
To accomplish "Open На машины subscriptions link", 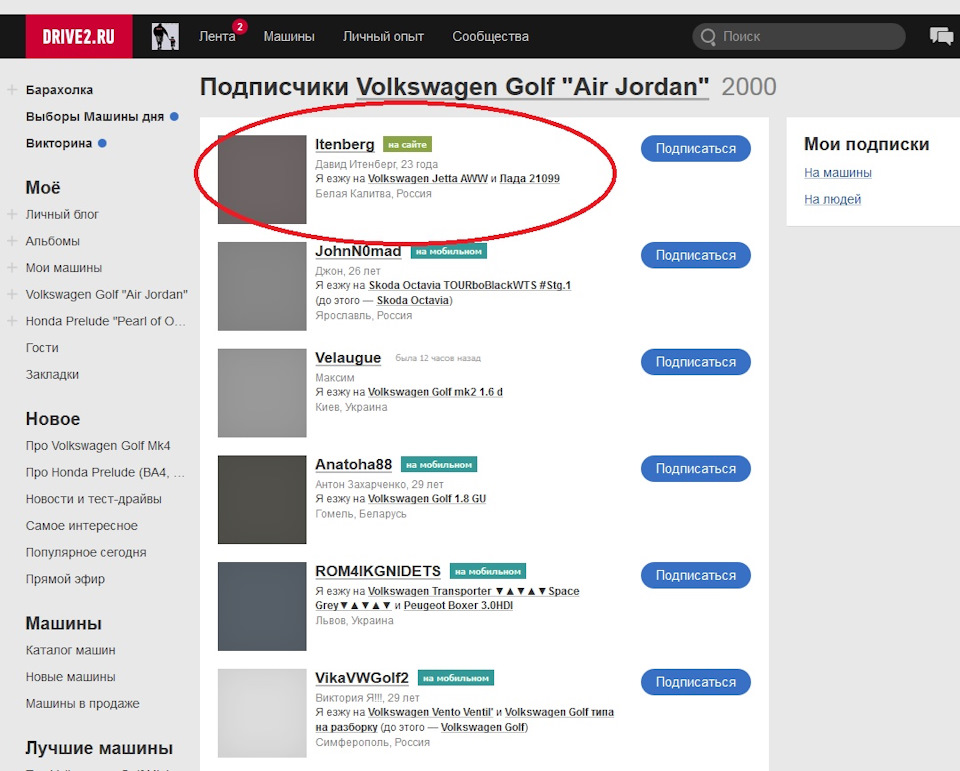I will 838,173.
